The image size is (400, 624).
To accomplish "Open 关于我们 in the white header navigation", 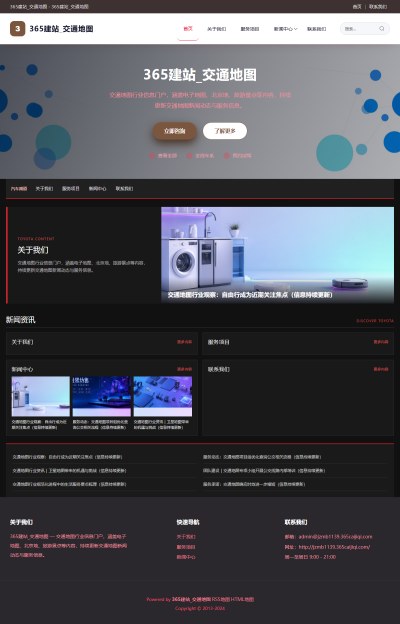I will 217,29.
